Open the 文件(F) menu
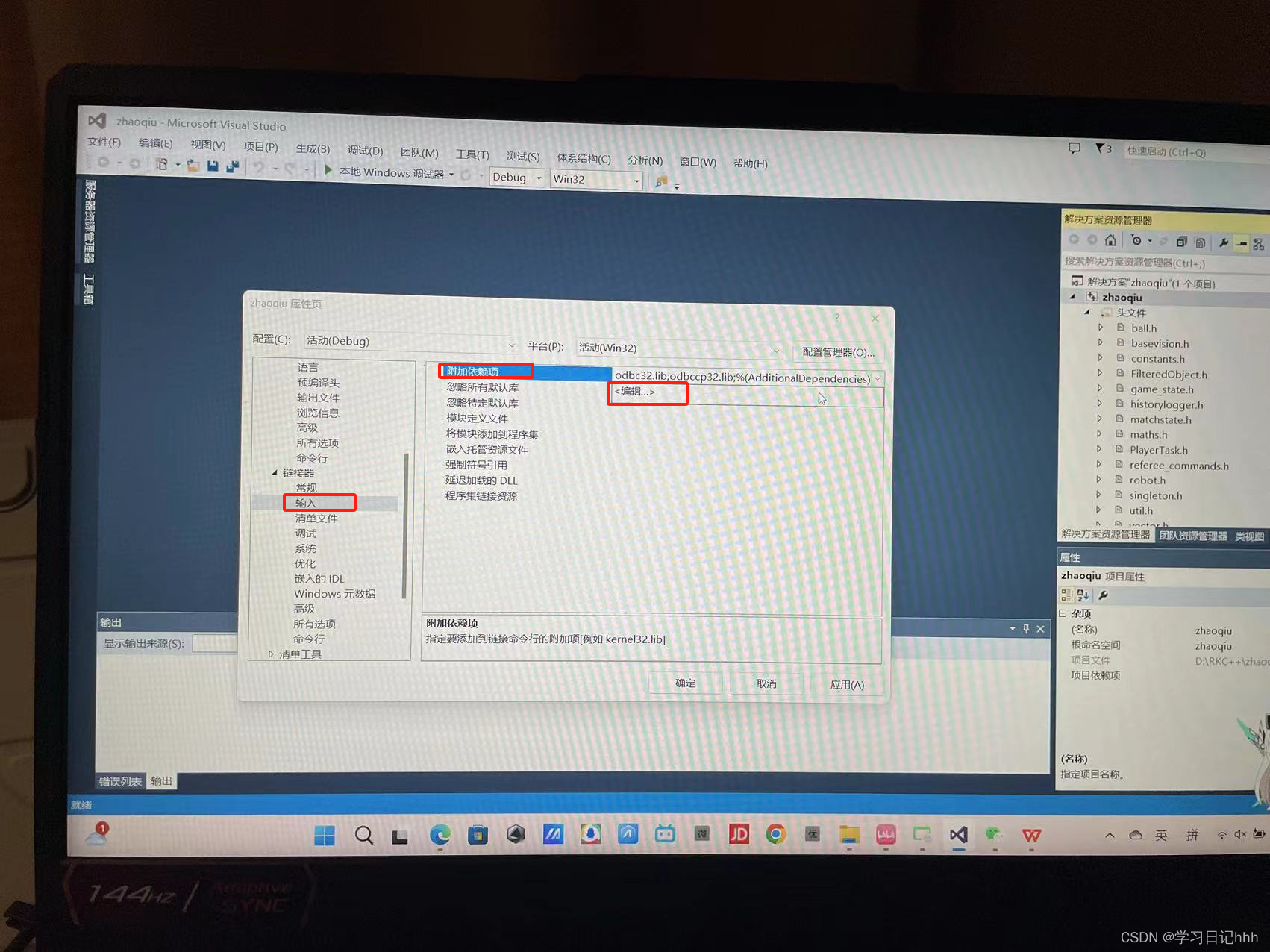Image resolution: width=1270 pixels, height=952 pixels. click(x=104, y=142)
